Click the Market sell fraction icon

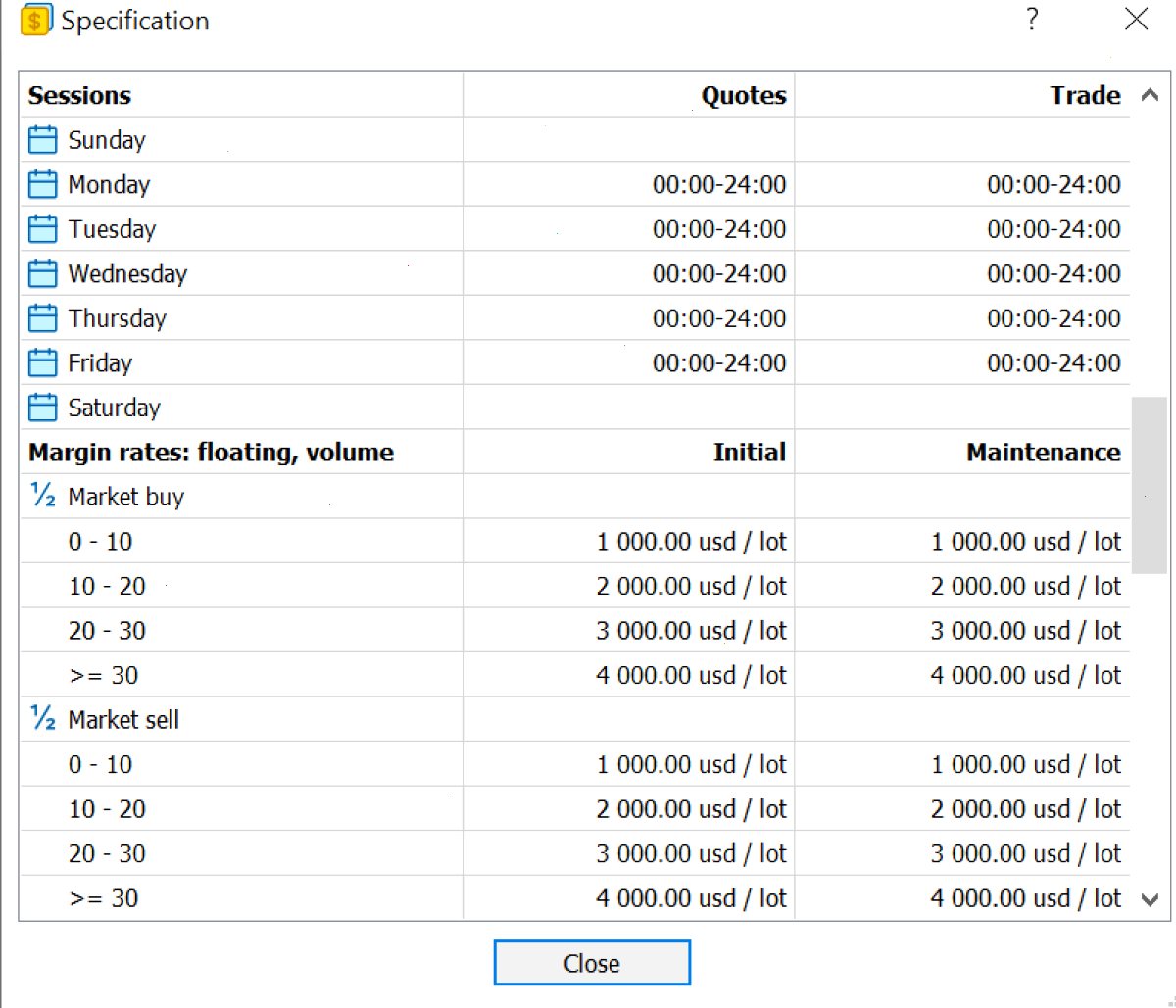point(43,719)
